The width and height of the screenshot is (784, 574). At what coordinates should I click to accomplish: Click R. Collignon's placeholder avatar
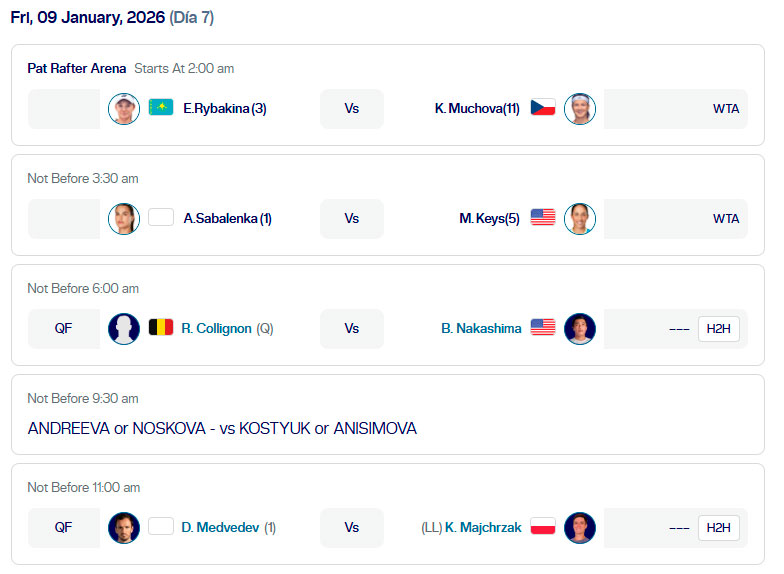[x=124, y=328]
